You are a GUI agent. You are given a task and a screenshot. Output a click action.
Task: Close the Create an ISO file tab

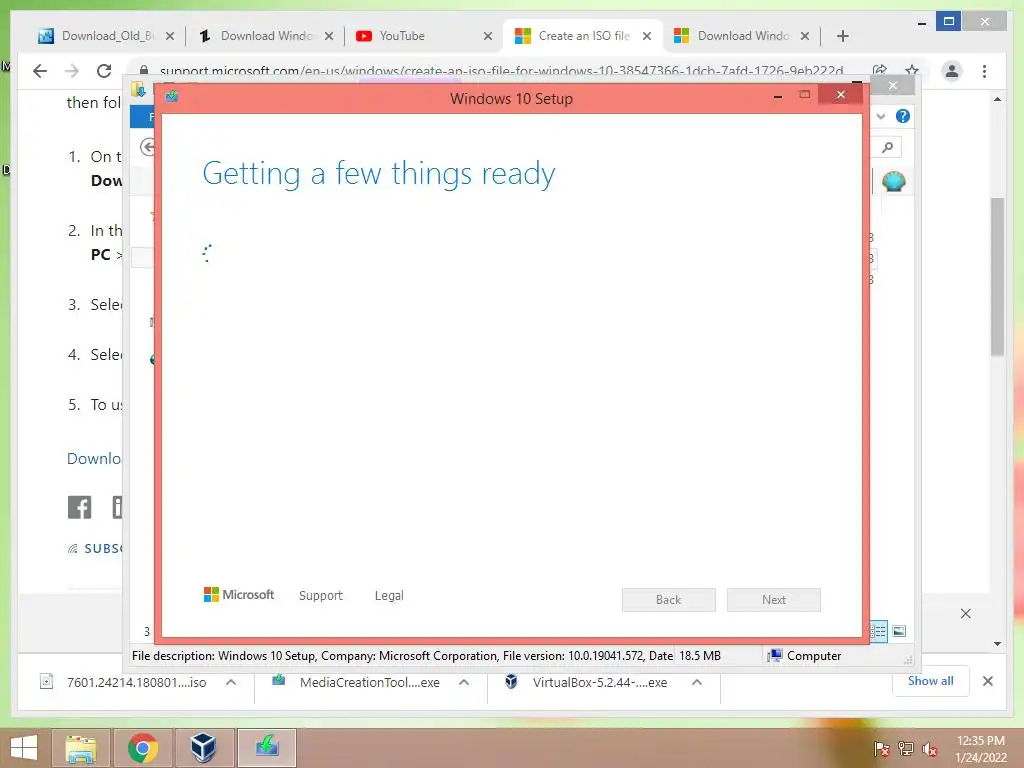click(x=647, y=36)
